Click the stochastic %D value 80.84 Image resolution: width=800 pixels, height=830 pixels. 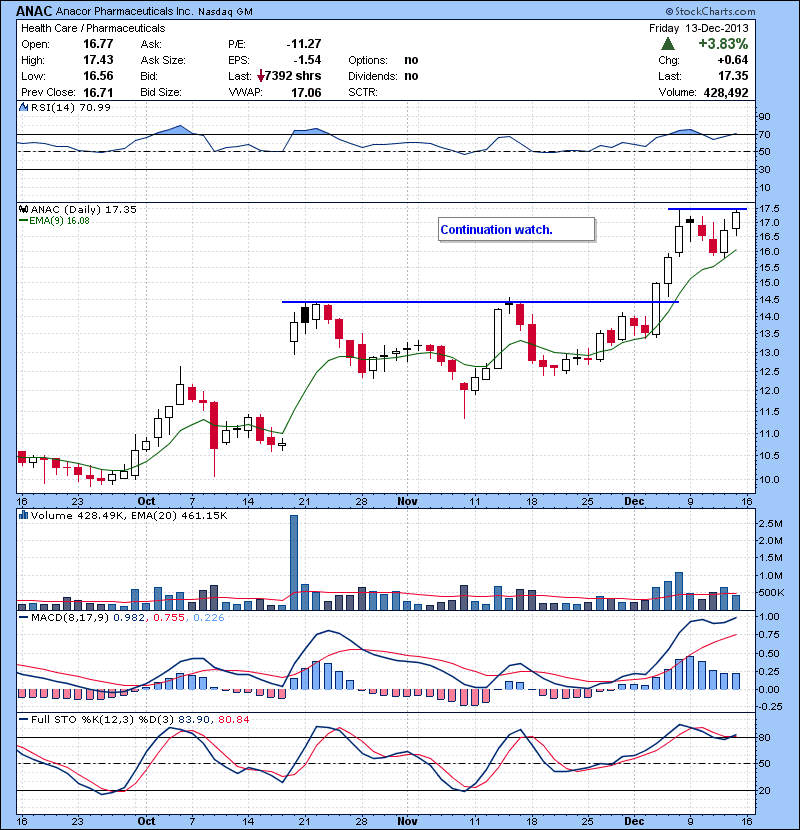pyautogui.click(x=233, y=719)
